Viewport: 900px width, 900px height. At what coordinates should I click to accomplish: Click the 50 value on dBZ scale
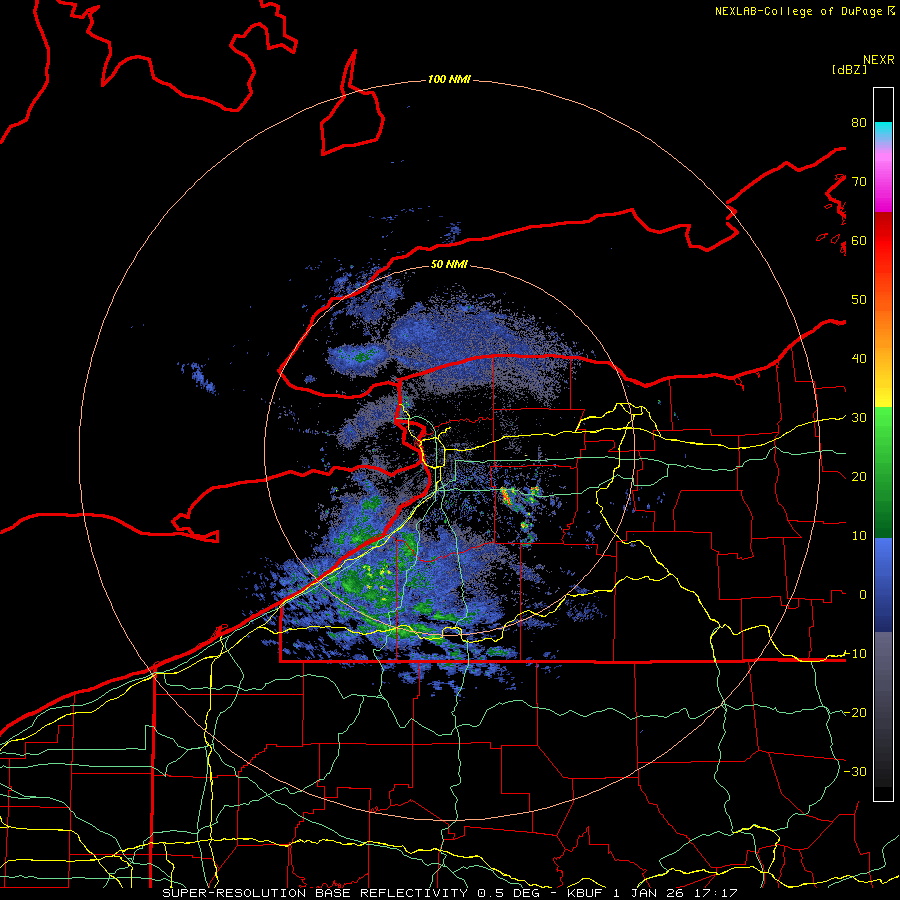(x=859, y=300)
